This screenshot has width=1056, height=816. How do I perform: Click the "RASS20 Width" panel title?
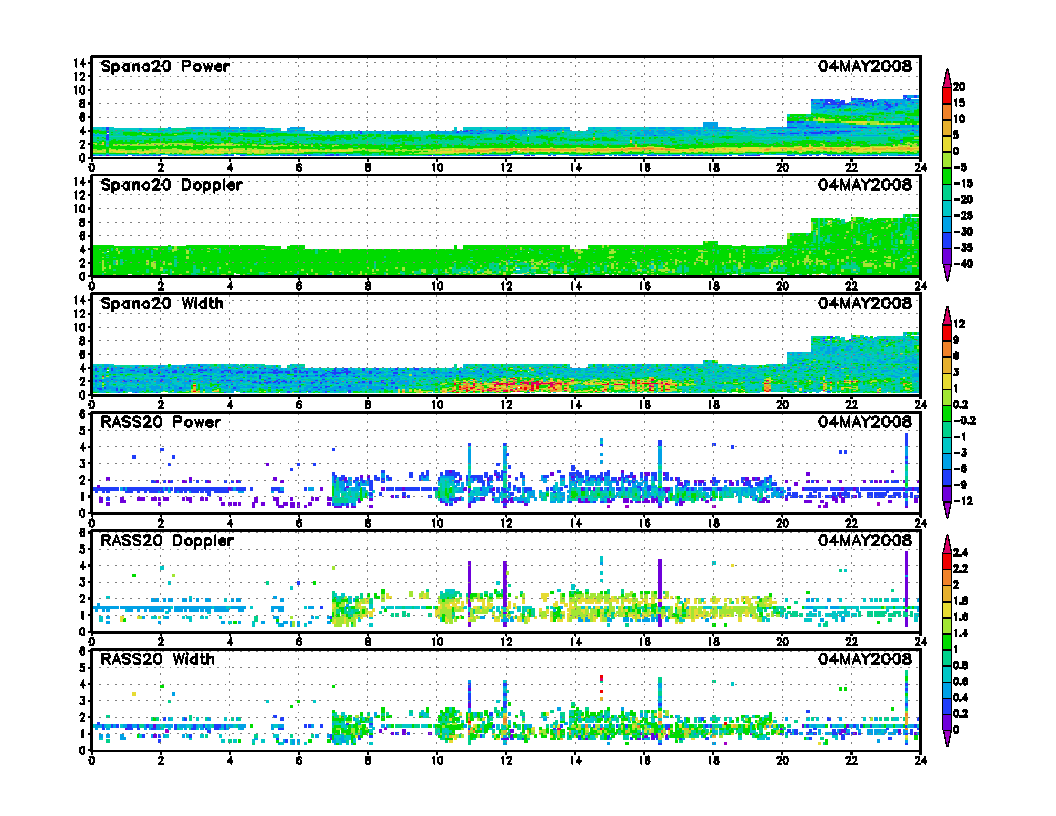click(x=157, y=659)
